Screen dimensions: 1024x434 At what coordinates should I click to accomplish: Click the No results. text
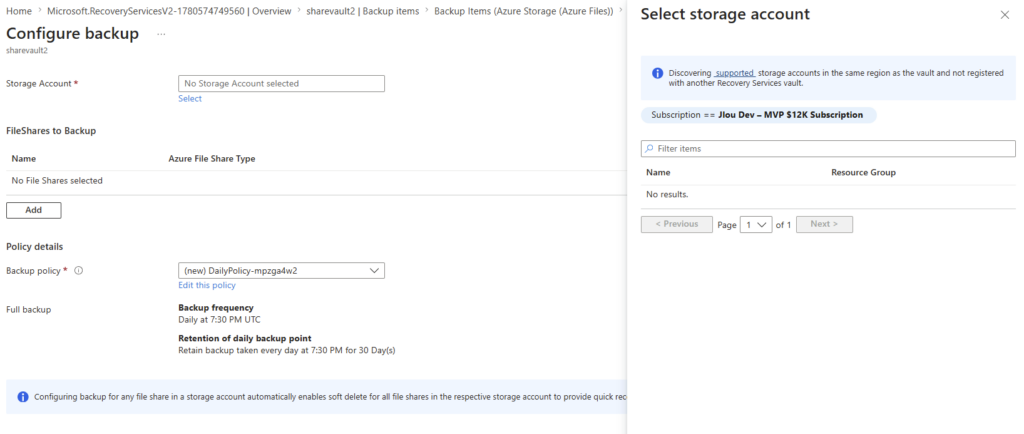tap(667, 194)
